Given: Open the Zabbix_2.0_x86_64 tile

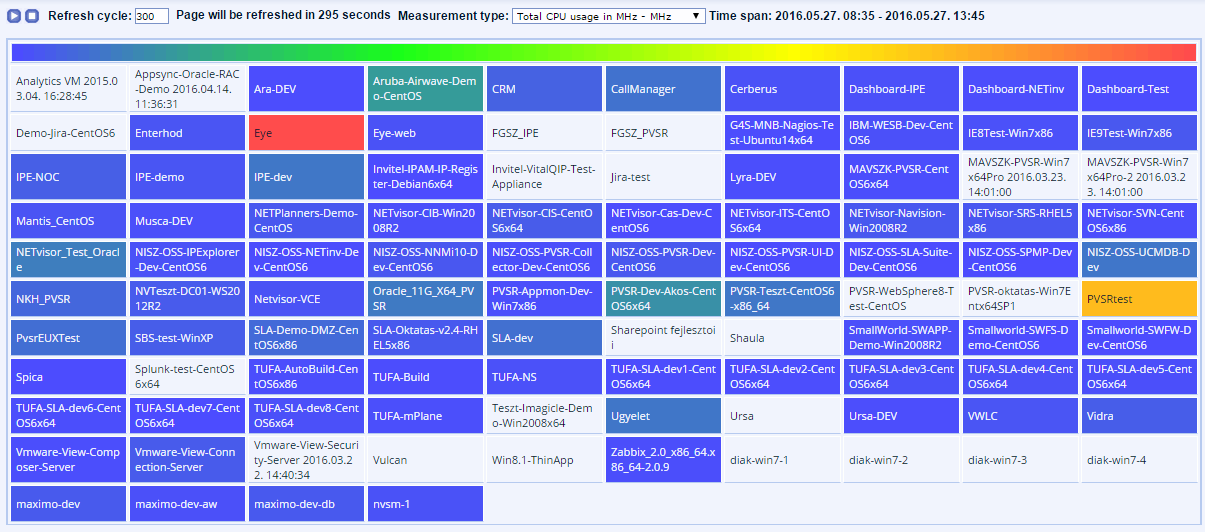Looking at the screenshot, I should (662, 460).
